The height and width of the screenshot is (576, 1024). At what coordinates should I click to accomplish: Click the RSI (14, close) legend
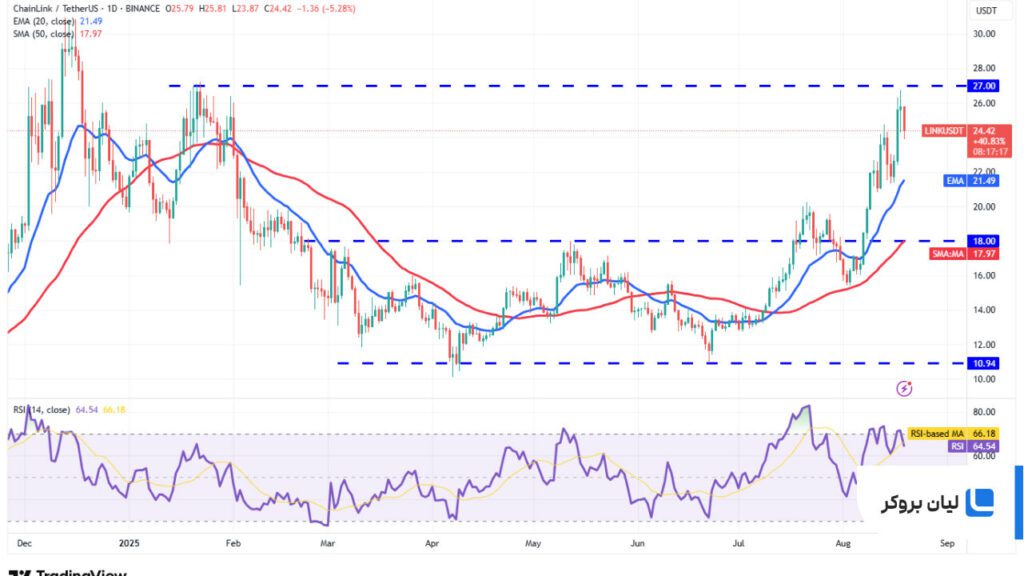point(41,410)
